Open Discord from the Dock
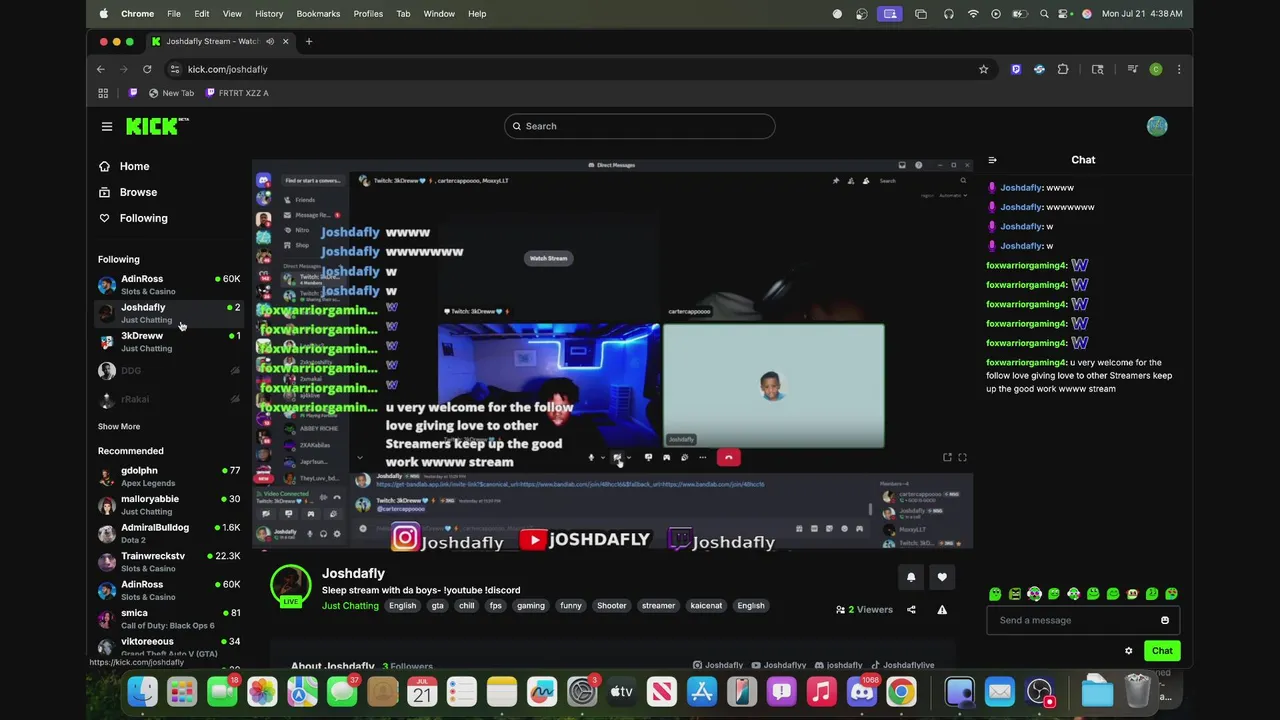 tap(861, 691)
